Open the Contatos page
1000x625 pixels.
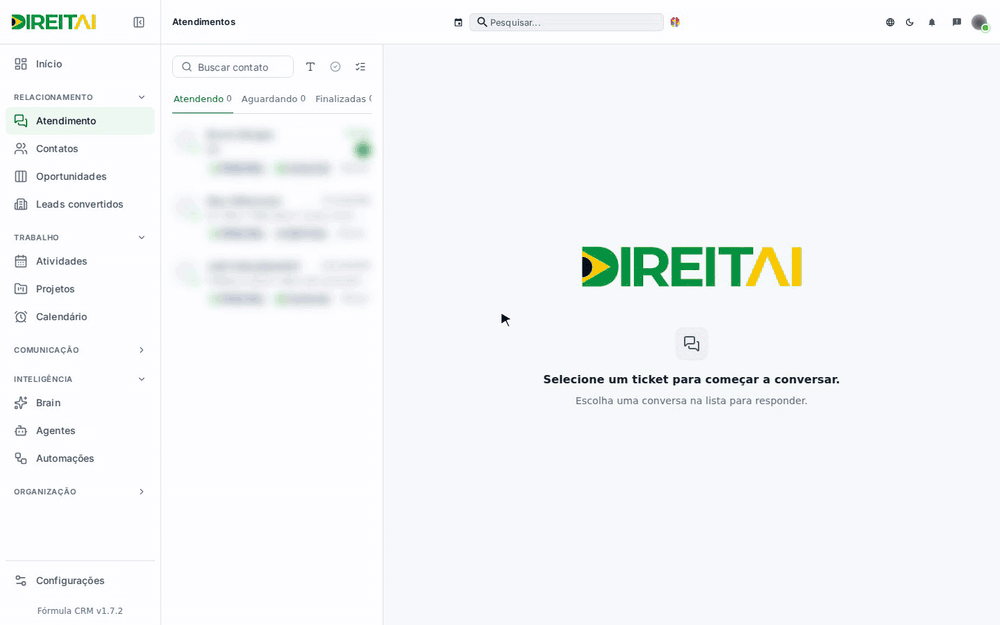tap(80, 149)
